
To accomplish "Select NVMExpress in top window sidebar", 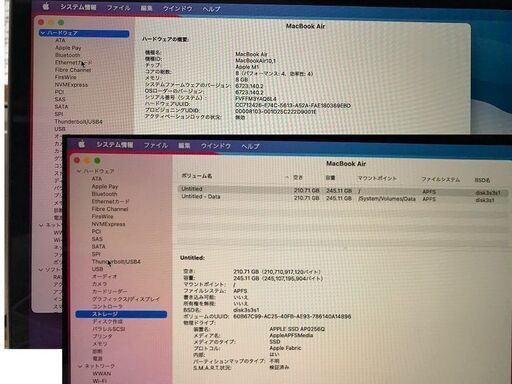I will (x=71, y=85).
